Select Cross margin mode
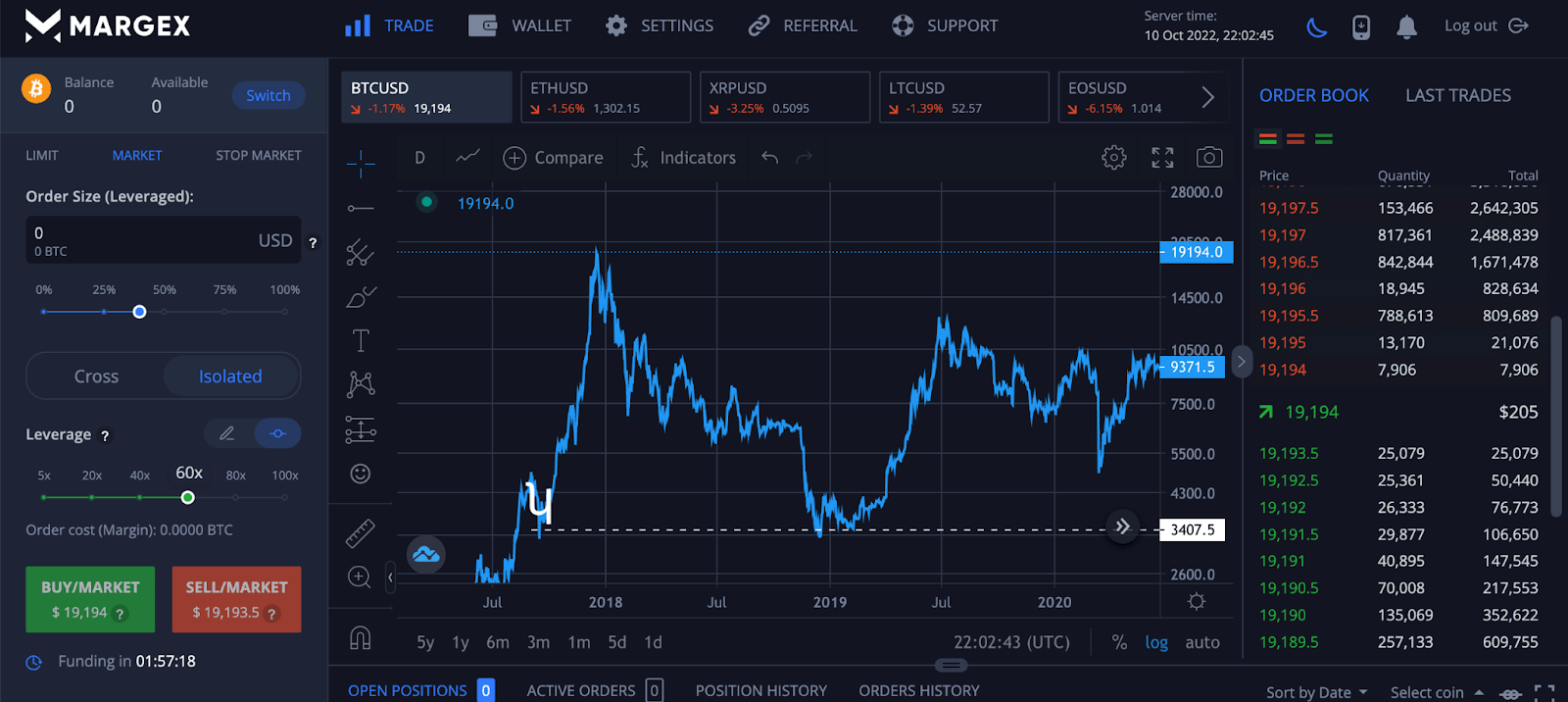The image size is (1568, 702). [x=96, y=376]
